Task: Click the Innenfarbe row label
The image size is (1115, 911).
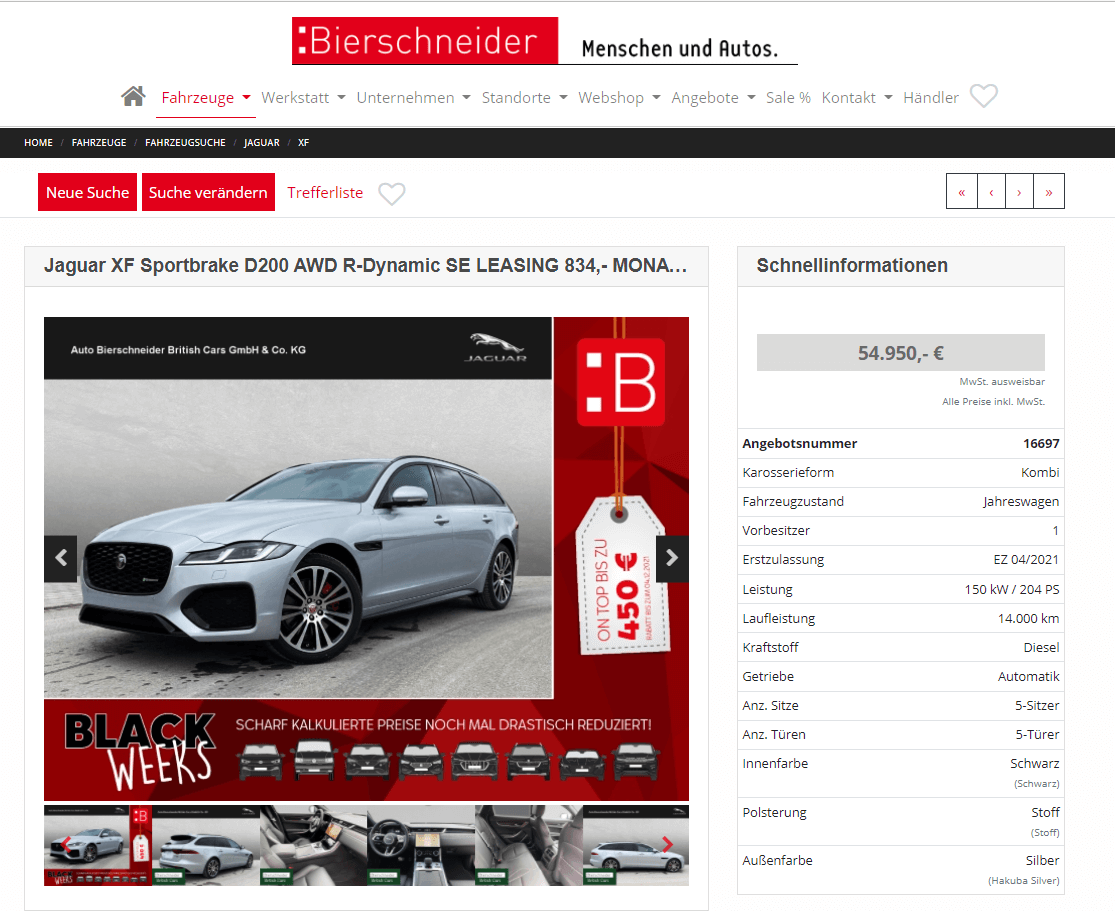Action: pos(775,764)
